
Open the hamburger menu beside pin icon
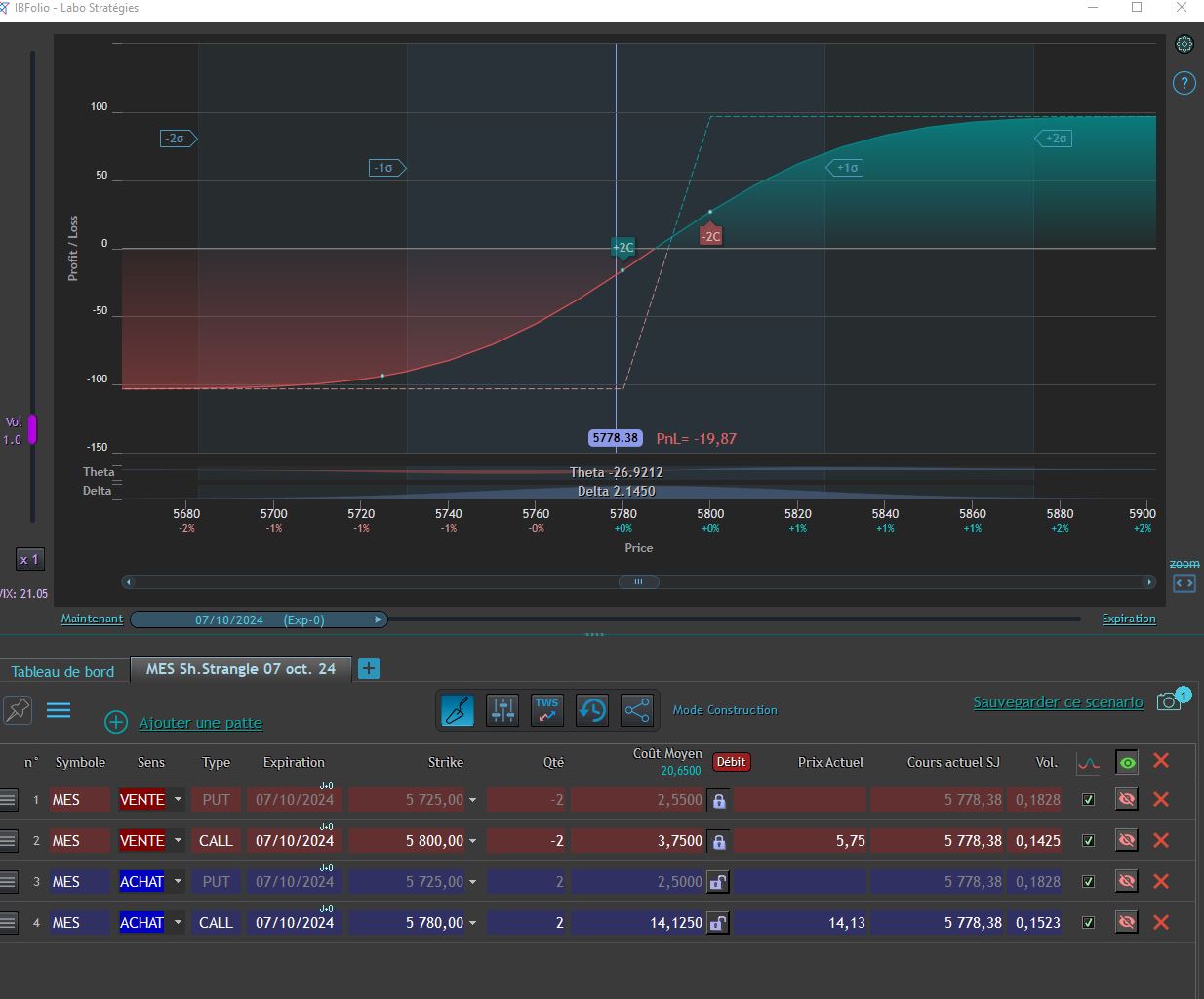(x=59, y=710)
